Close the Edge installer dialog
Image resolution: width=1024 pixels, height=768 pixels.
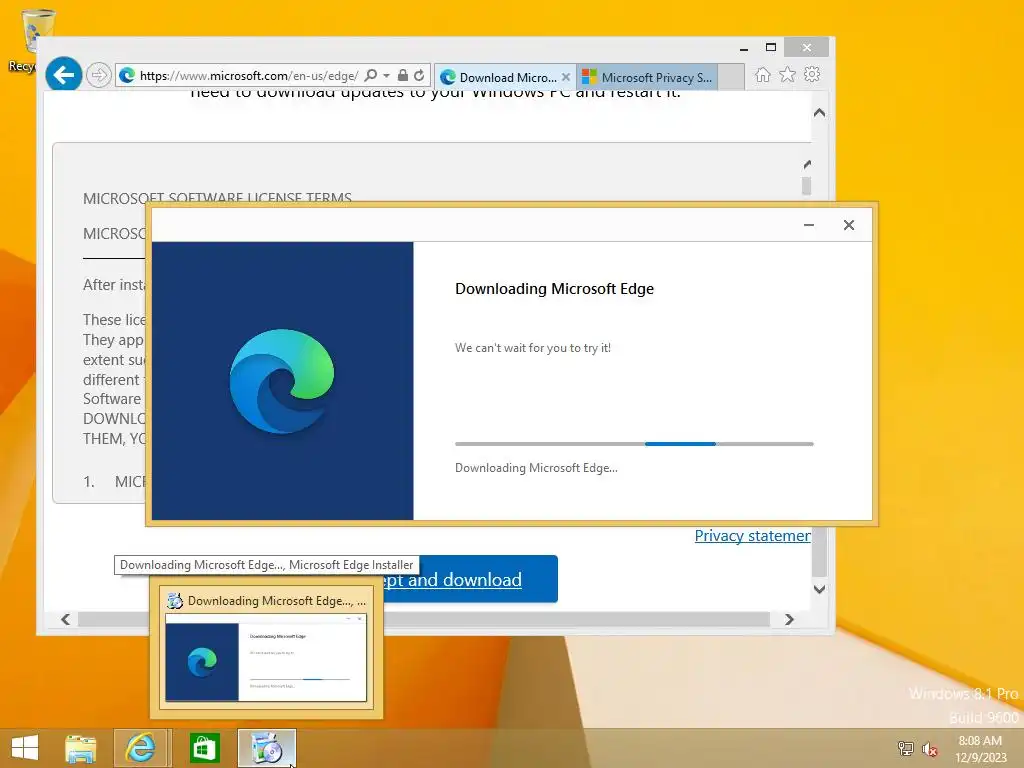(x=848, y=225)
